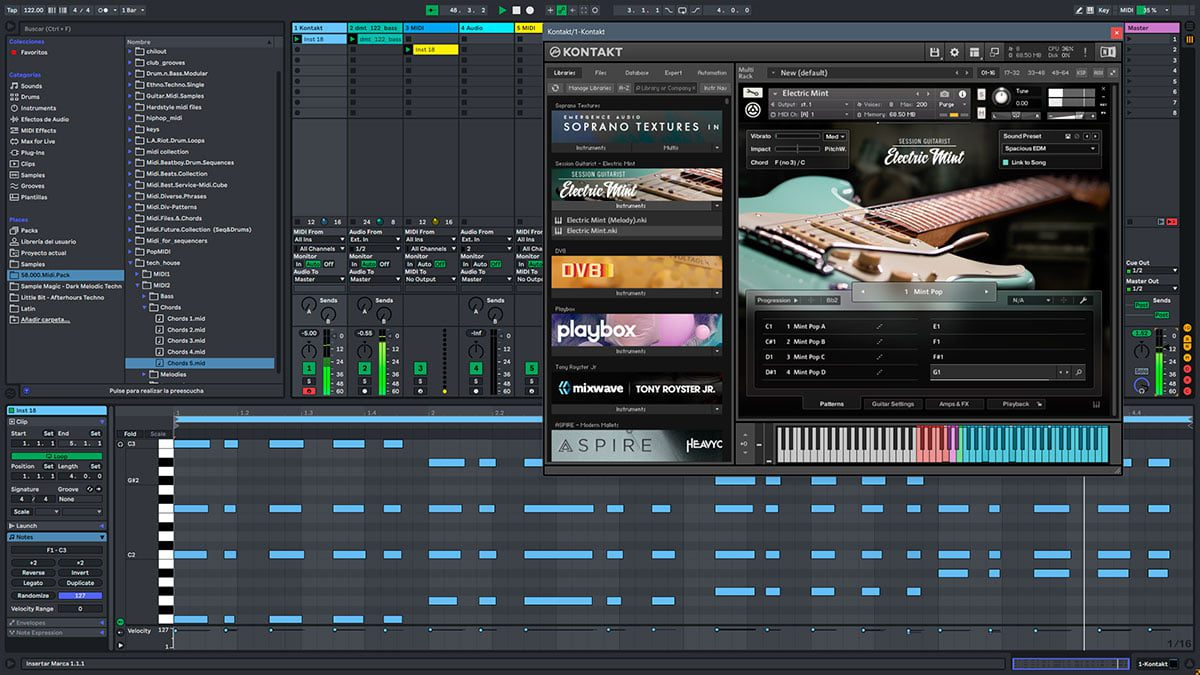Open the Spacious EDM sound preset dropdown

pyautogui.click(x=1049, y=149)
